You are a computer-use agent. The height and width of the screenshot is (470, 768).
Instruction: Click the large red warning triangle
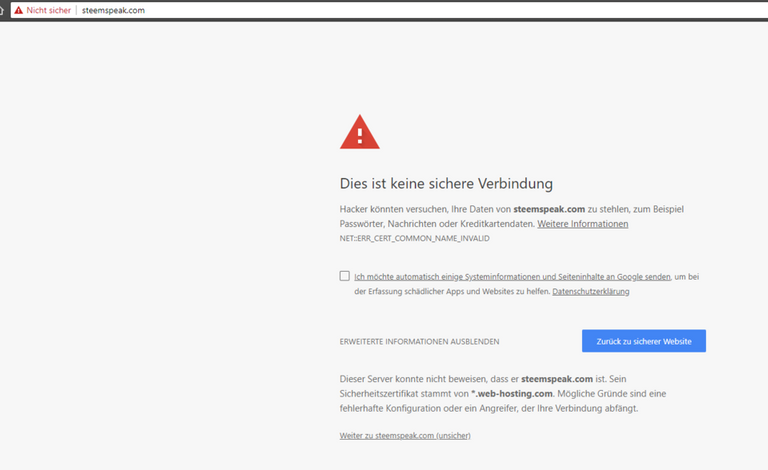pos(360,132)
